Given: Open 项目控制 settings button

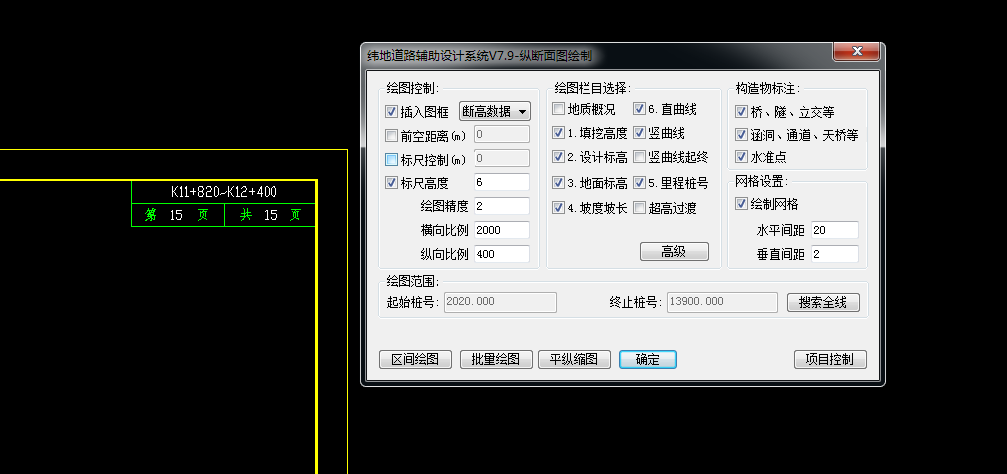Looking at the screenshot, I should point(830,360).
